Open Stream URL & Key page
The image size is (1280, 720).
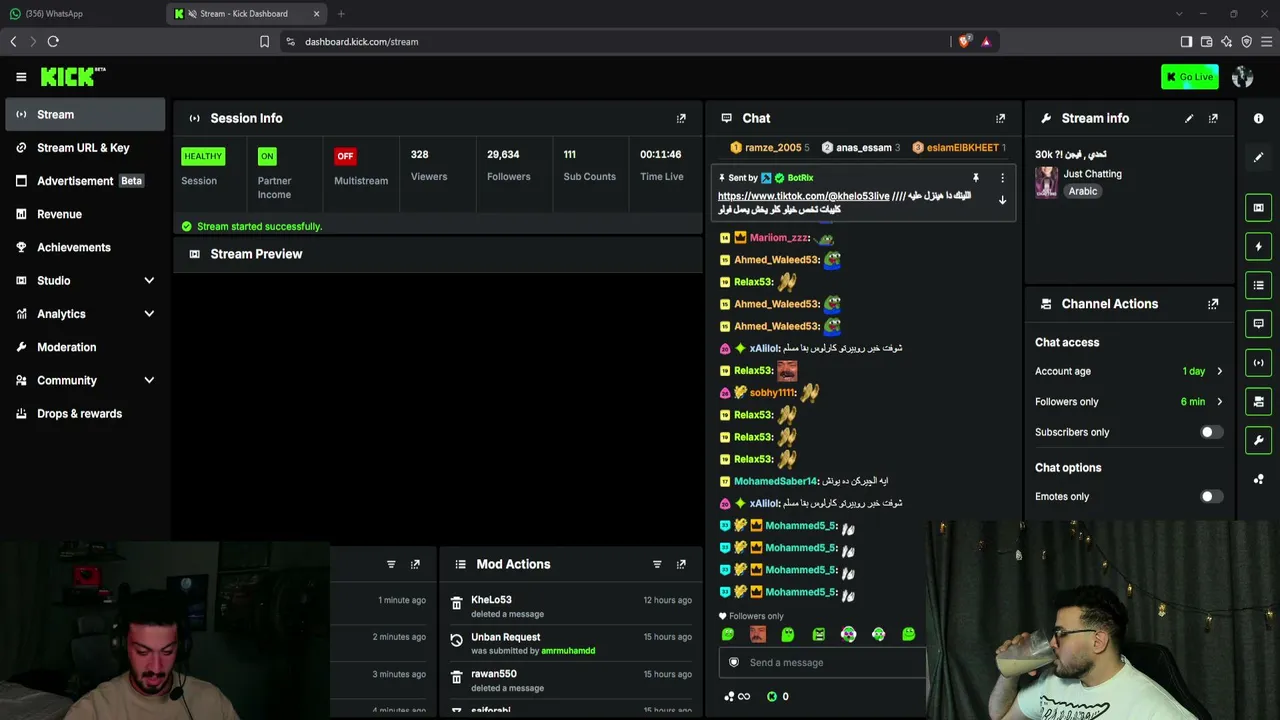click(85, 148)
